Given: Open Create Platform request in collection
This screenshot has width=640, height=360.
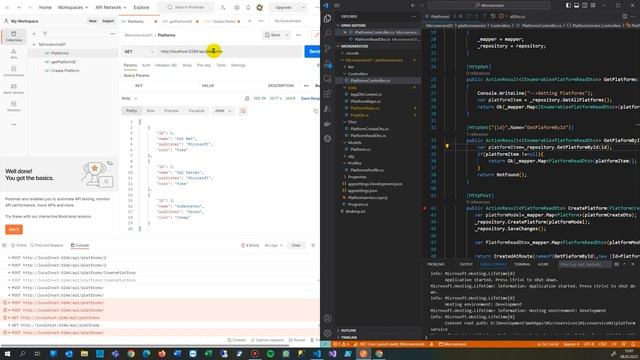Looking at the screenshot, I should click(x=62, y=71).
